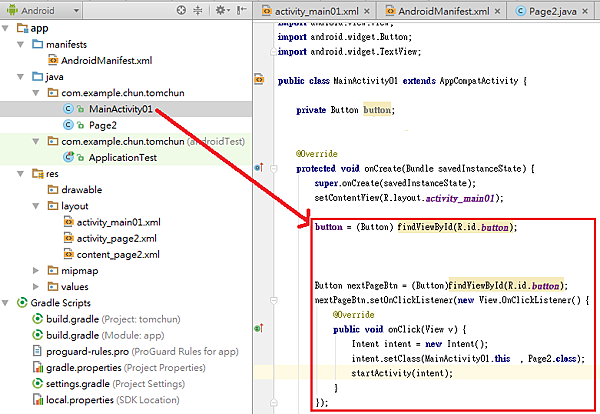600x414 pixels.
Task: Collapse the Gradle Scripts node
Action: pyautogui.click(x=7, y=302)
